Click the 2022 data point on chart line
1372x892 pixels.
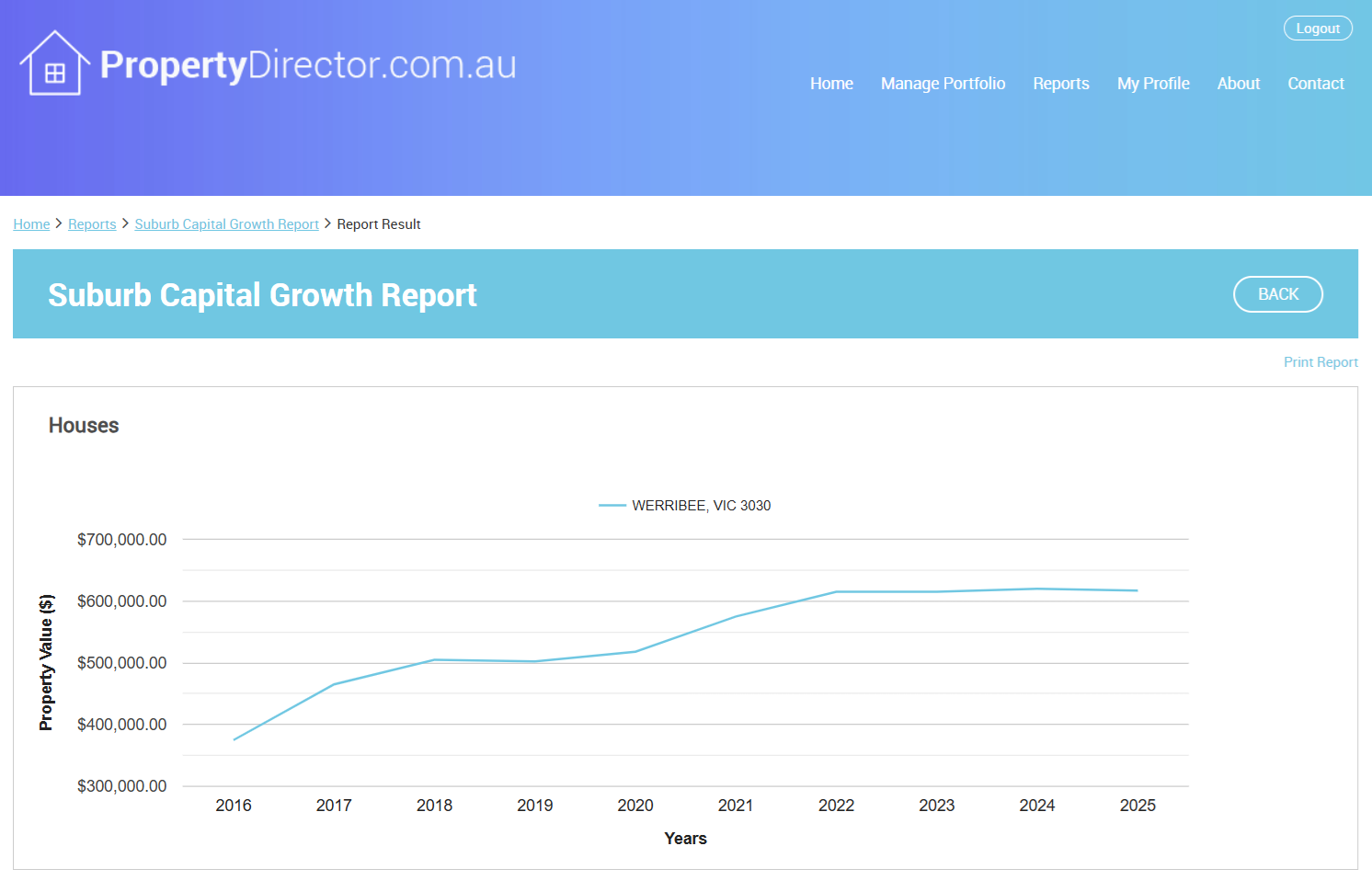coord(836,592)
